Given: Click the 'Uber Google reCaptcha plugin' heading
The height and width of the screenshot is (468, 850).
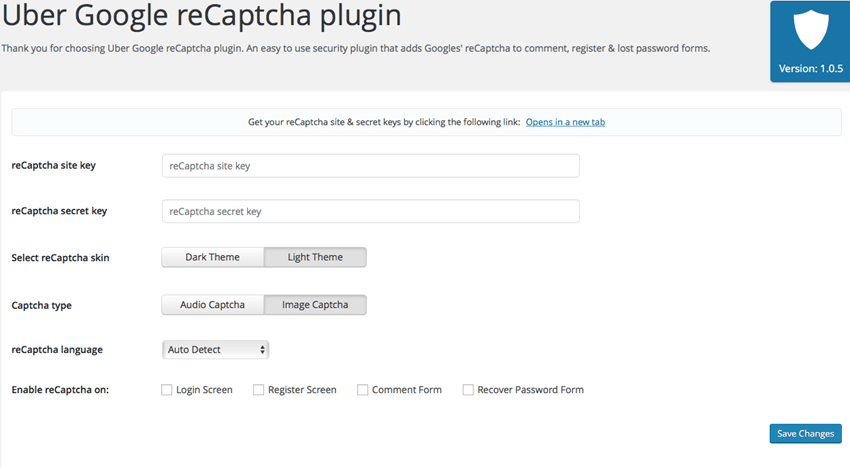Looking at the screenshot, I should pyautogui.click(x=202, y=15).
